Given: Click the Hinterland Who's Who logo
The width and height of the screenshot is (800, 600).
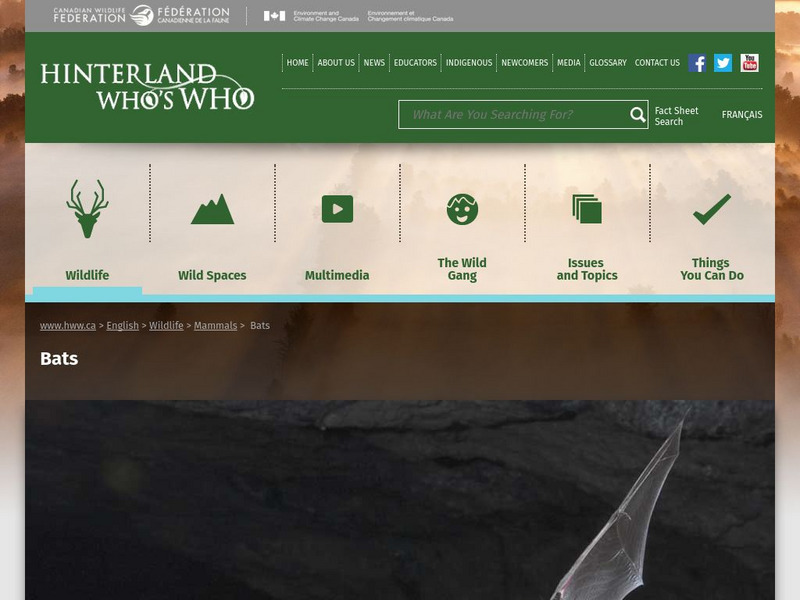Looking at the screenshot, I should pos(146,86).
